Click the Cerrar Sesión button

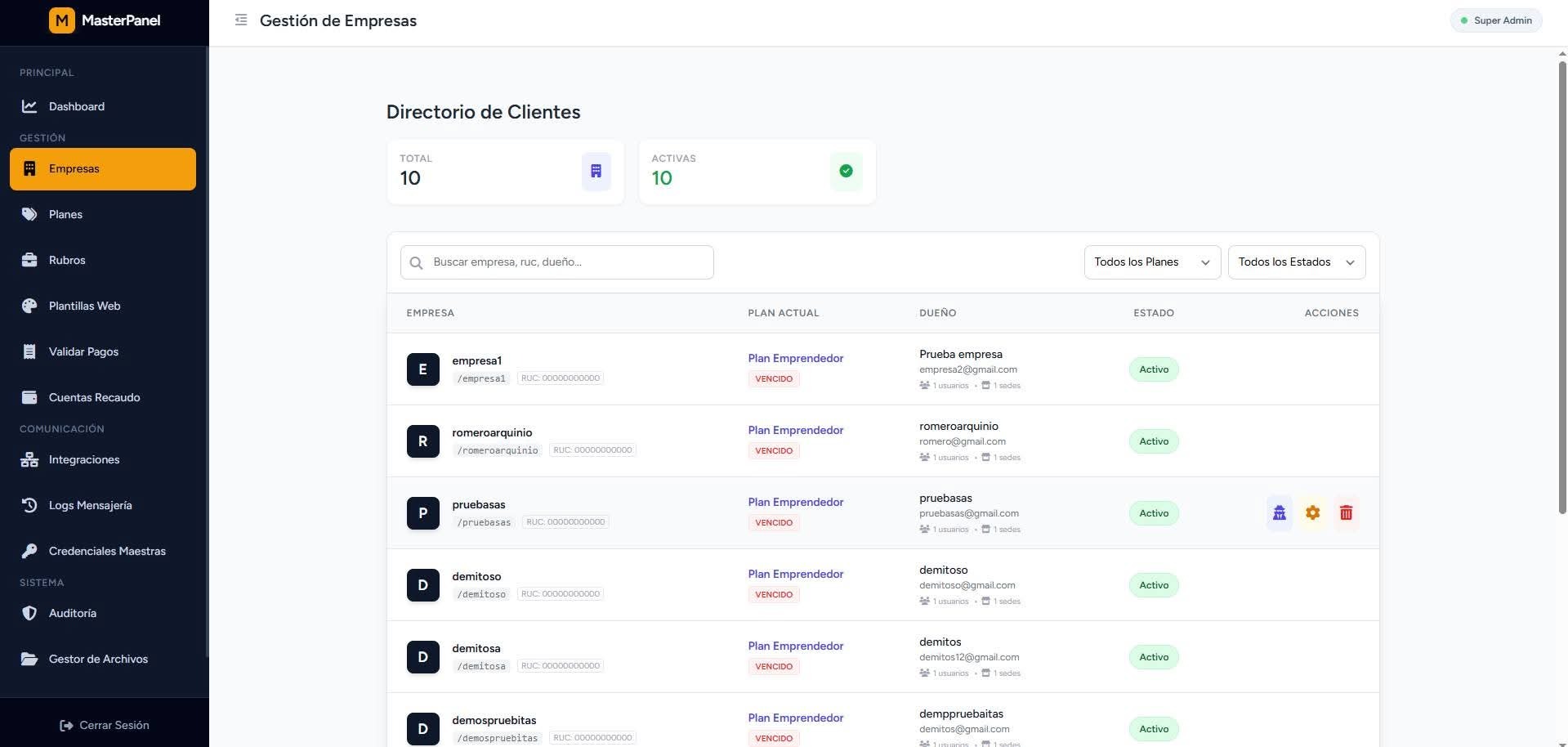(105, 725)
